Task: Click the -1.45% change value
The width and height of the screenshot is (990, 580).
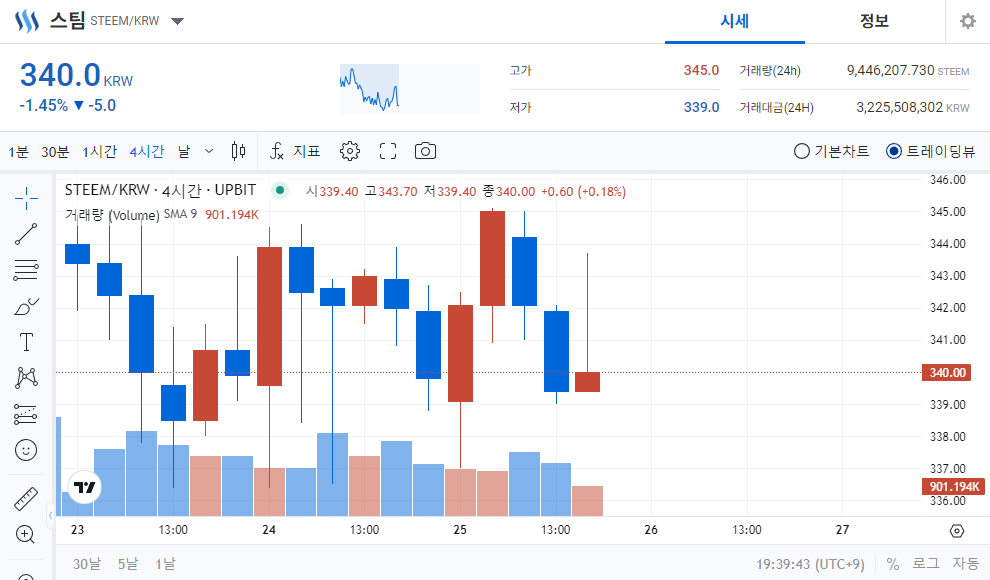Action: point(44,105)
